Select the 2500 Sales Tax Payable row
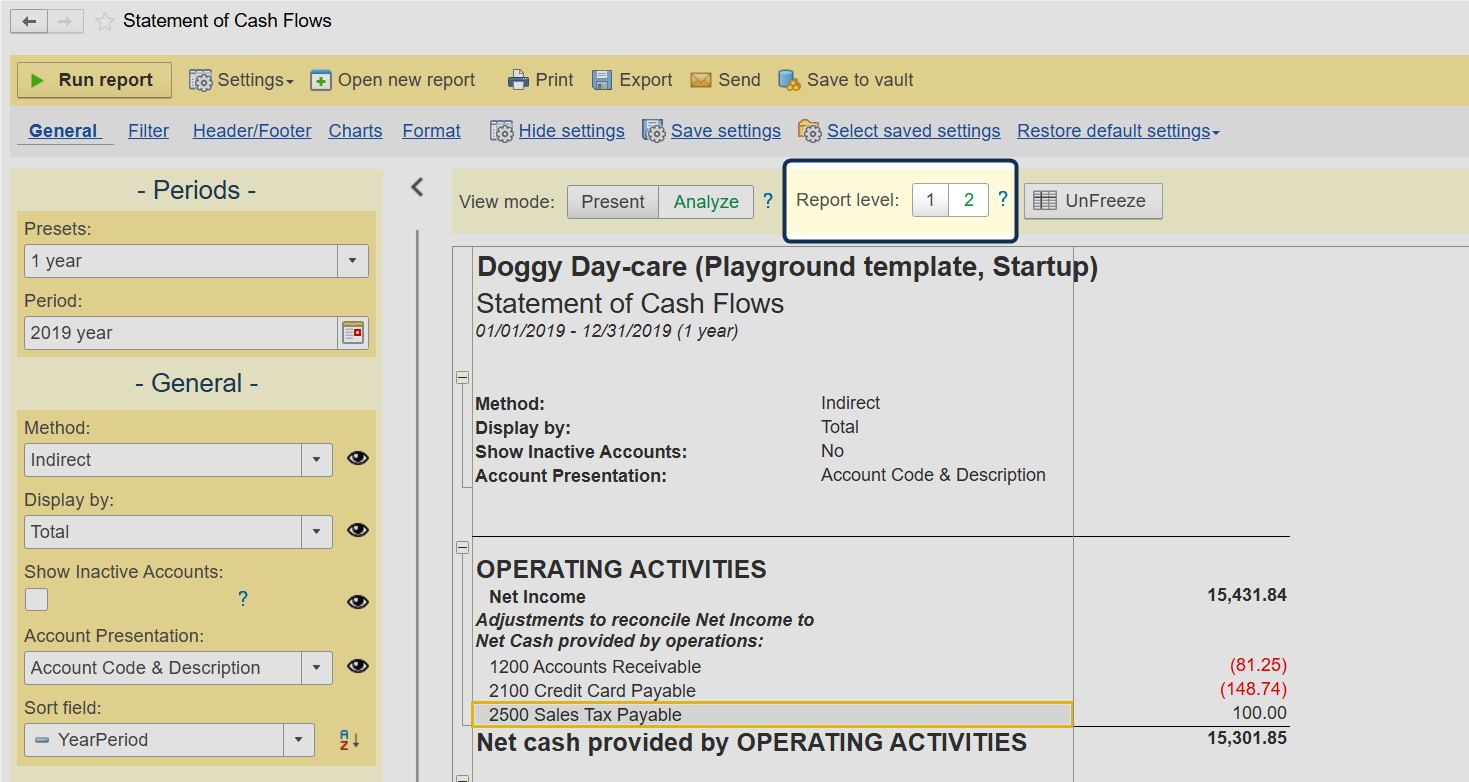1469x782 pixels. pos(772,714)
